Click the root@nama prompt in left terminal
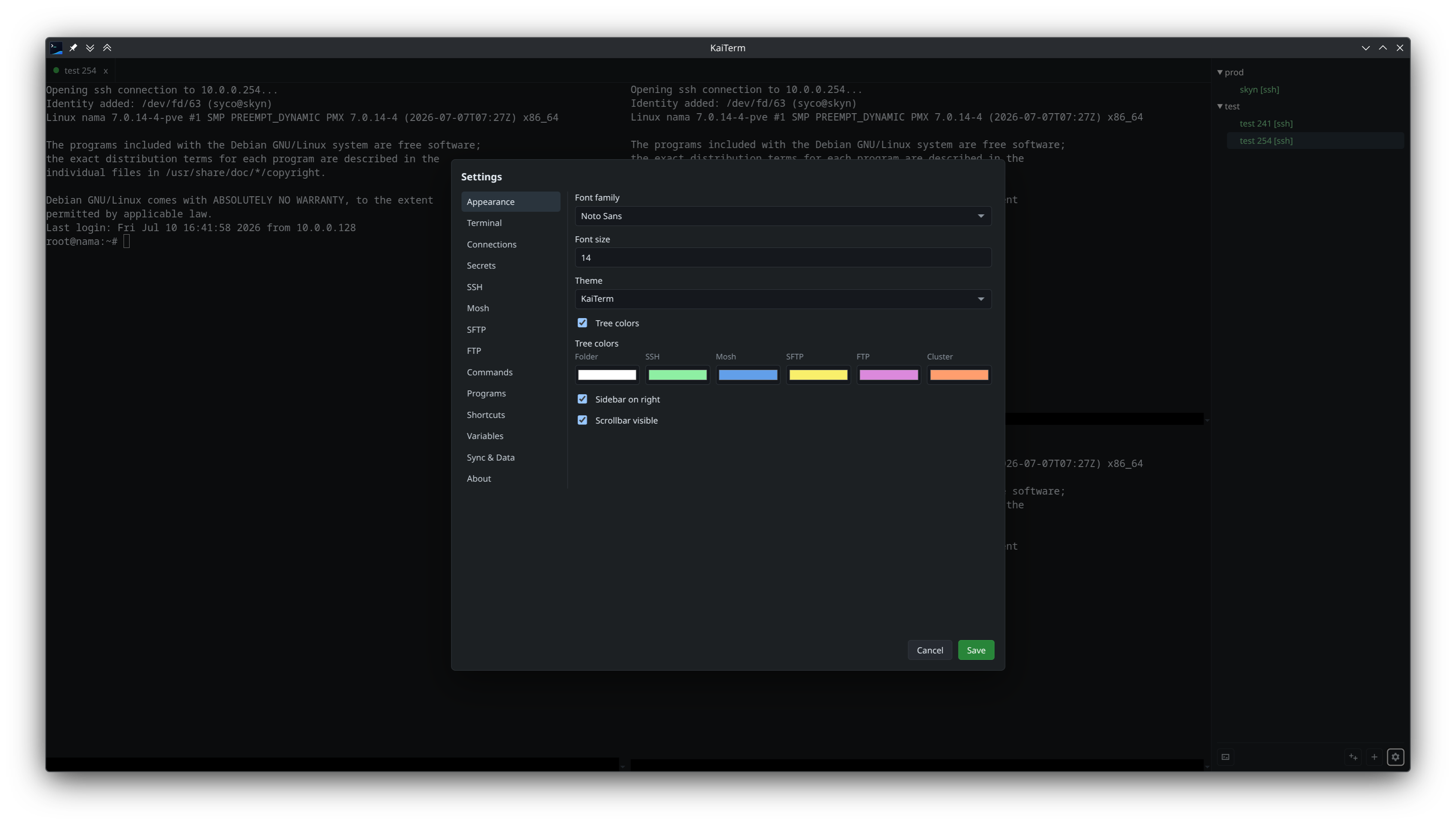1456x826 pixels. pos(82,241)
